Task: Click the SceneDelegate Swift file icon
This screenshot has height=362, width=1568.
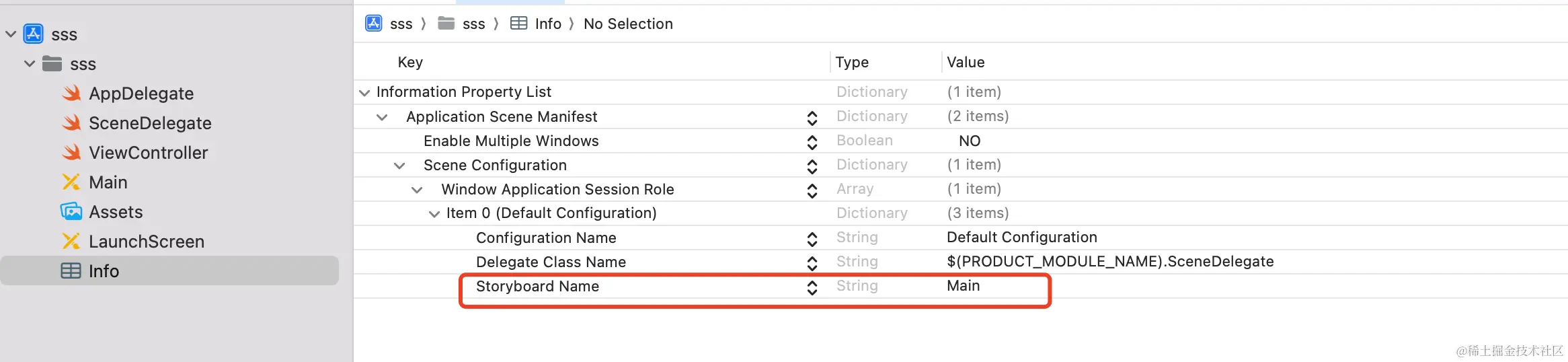Action: 71,123
